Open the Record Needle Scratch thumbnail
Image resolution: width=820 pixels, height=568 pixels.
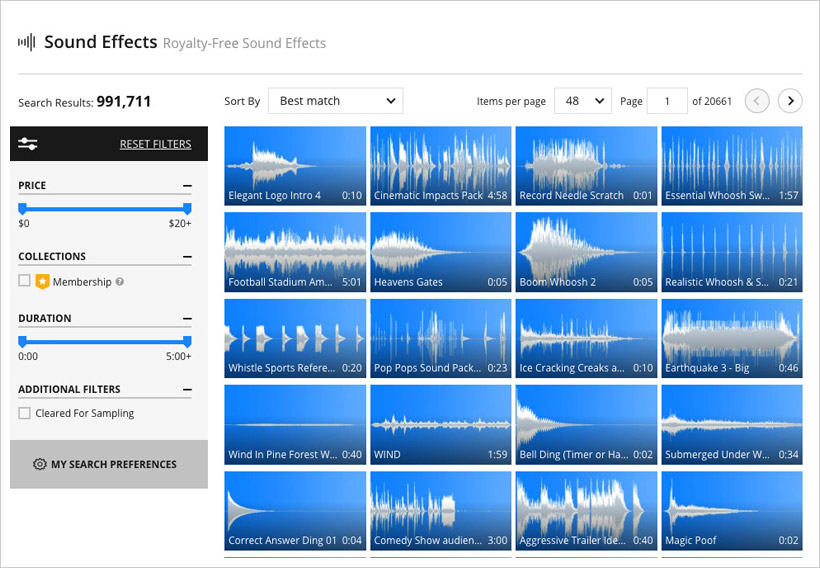click(586, 166)
